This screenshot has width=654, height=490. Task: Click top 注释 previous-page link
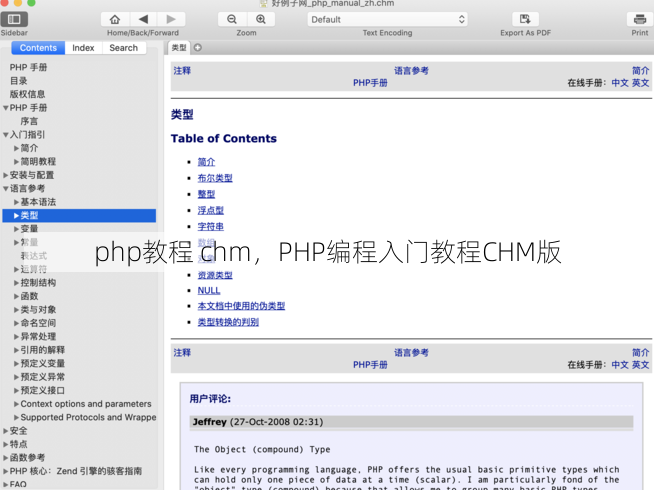182,71
